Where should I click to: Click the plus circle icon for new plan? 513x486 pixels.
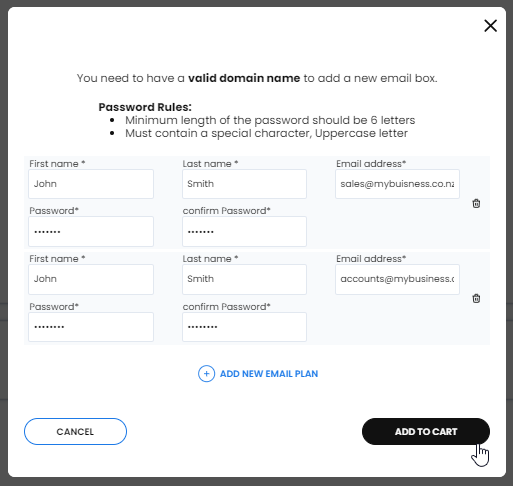(x=206, y=374)
